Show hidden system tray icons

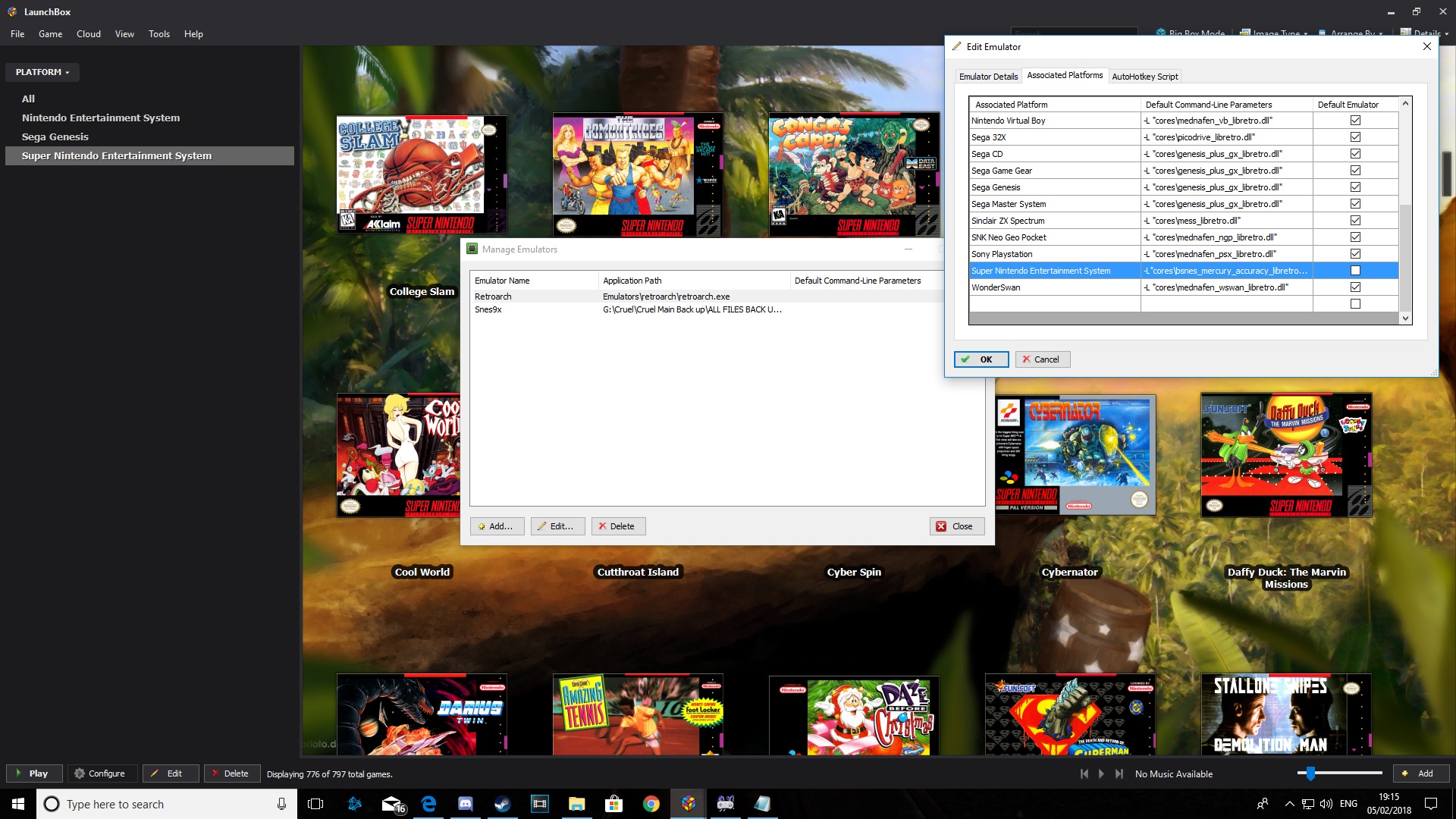coord(1289,804)
